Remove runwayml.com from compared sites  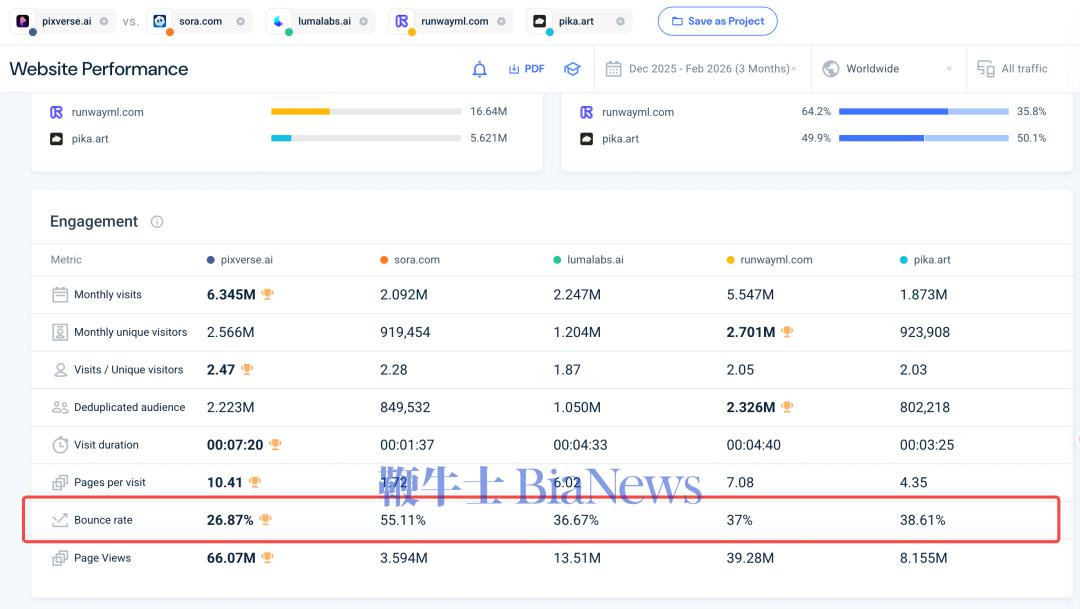click(x=500, y=21)
